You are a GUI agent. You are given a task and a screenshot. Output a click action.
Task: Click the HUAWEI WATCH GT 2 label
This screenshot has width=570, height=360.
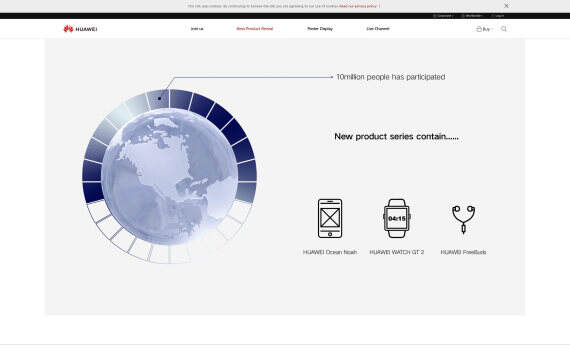397,252
